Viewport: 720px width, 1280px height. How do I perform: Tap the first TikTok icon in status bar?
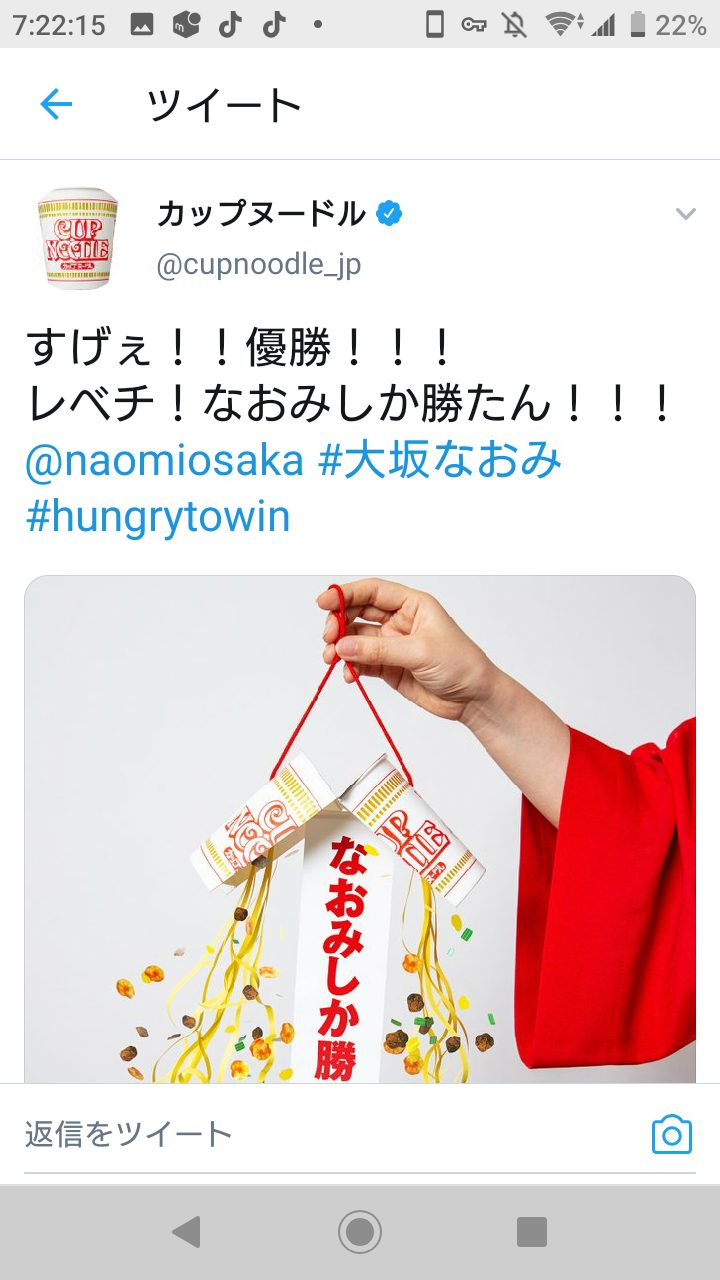pos(230,25)
